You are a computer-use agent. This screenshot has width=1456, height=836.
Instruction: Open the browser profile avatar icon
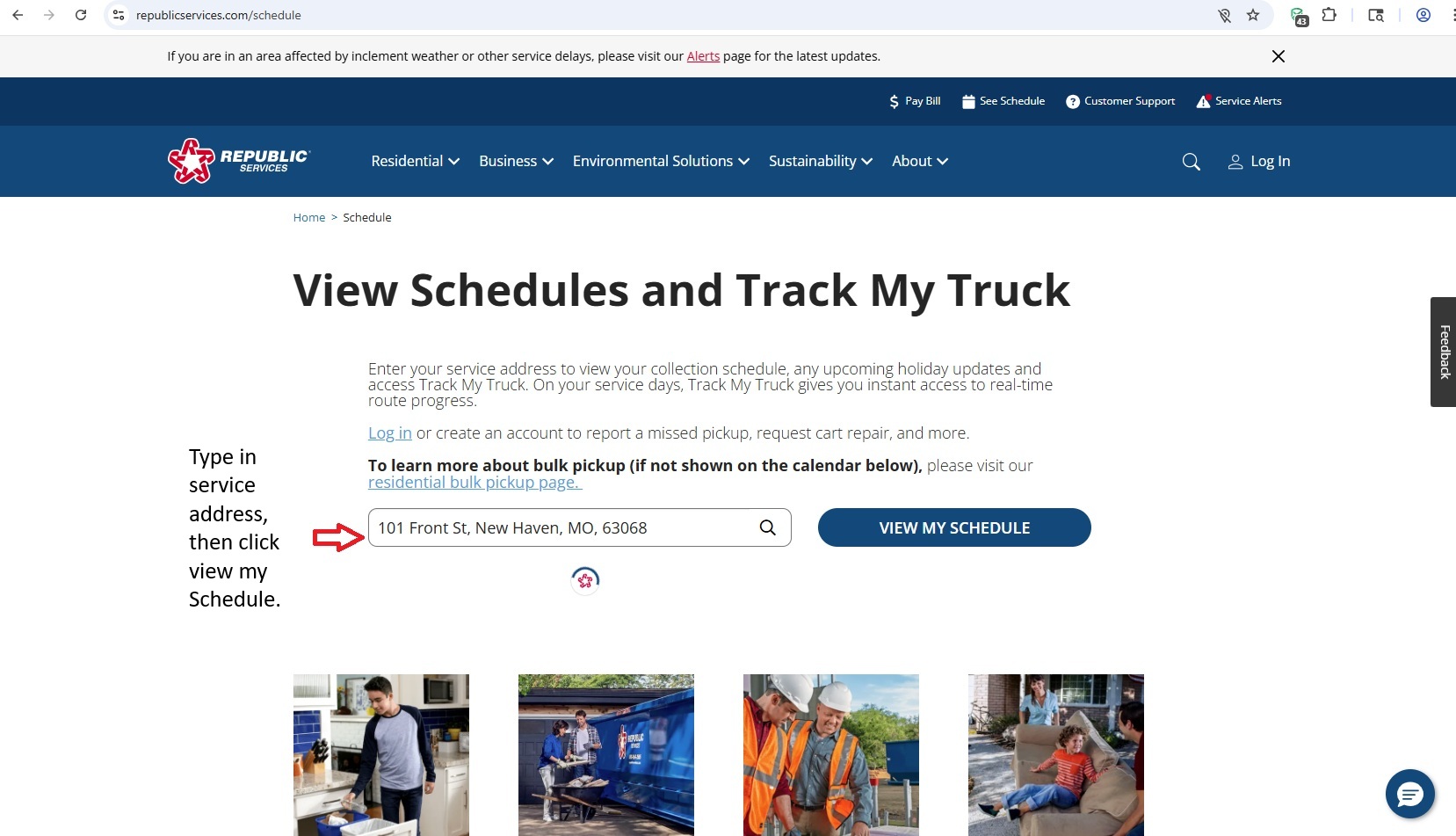[1423, 15]
